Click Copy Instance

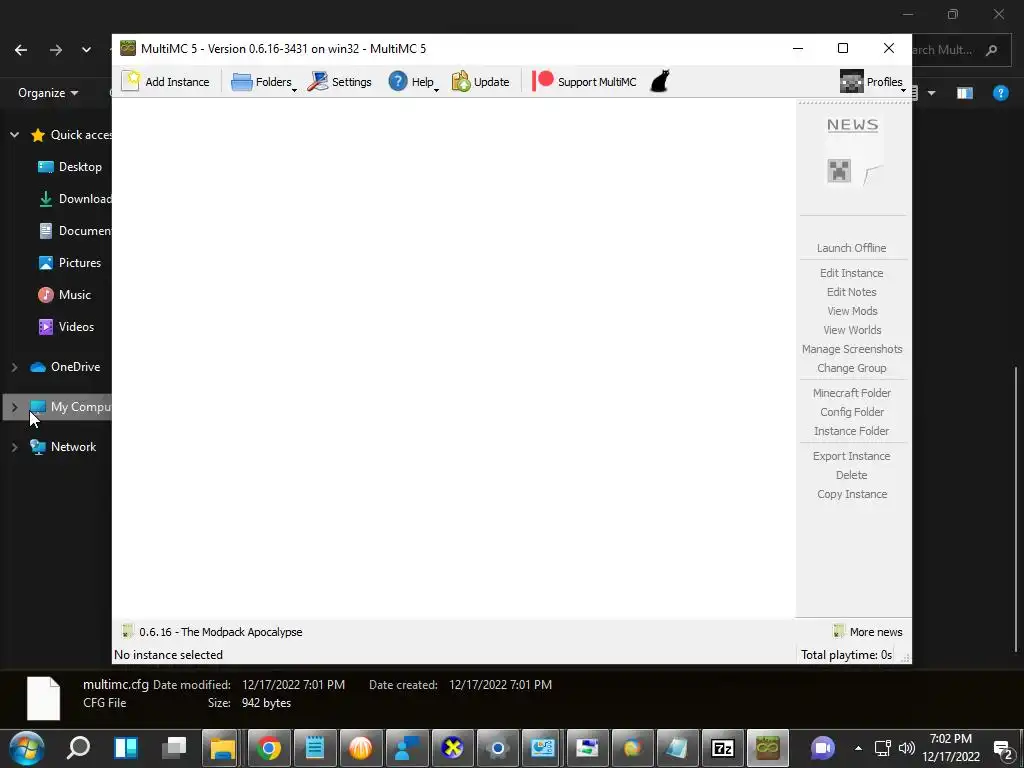(852, 494)
